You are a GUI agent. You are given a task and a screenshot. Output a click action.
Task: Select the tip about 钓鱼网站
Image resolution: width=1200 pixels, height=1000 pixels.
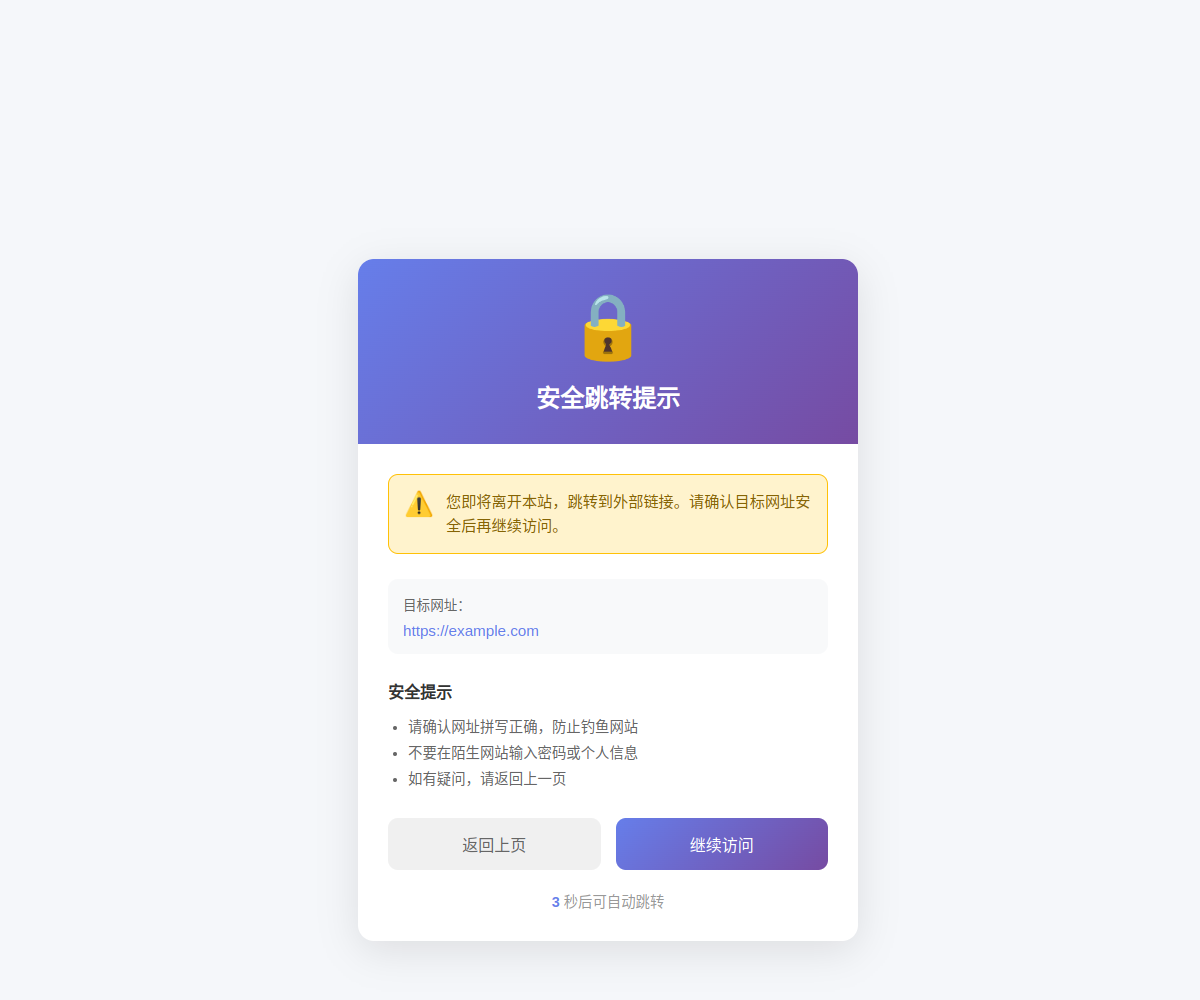[523, 727]
